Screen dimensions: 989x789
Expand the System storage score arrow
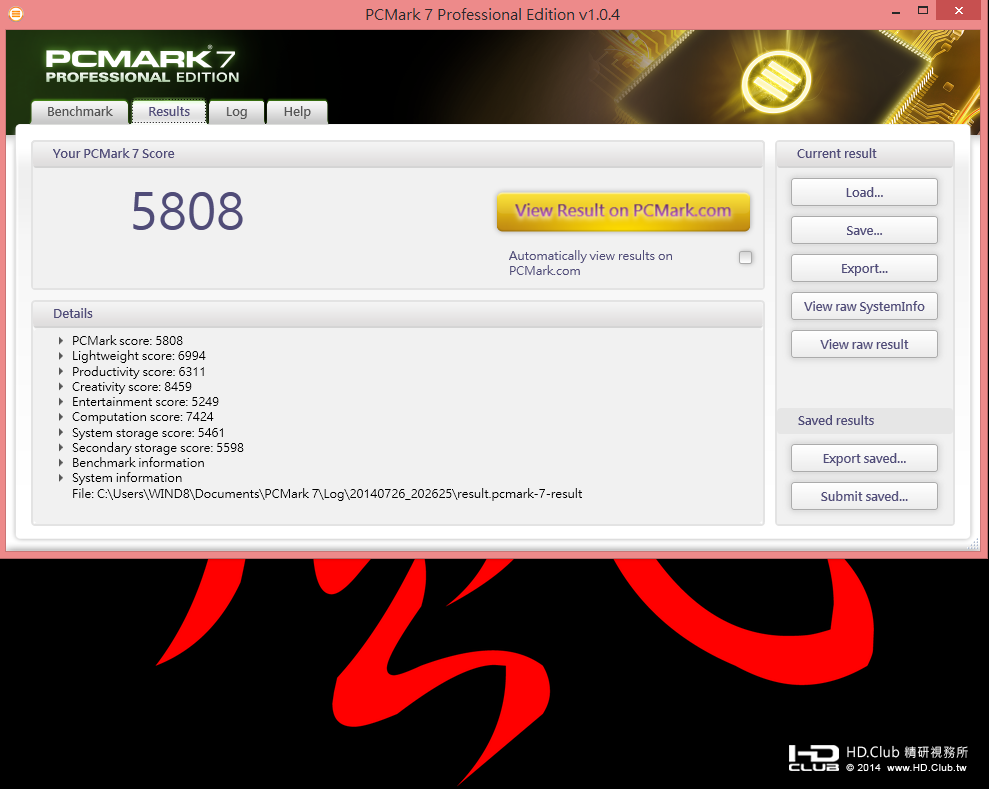click(x=61, y=433)
